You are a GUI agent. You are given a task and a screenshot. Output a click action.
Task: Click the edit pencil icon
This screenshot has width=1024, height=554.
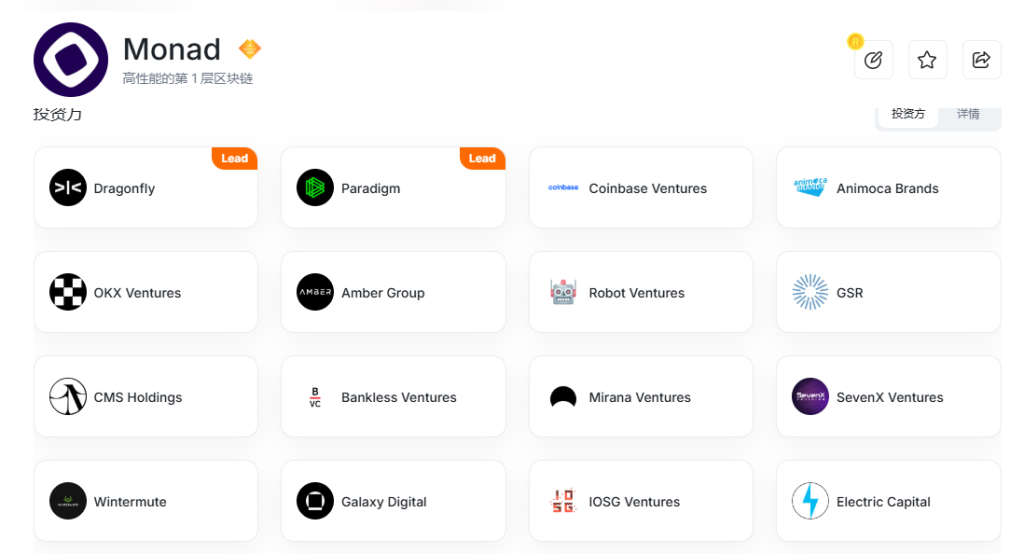pos(873,60)
